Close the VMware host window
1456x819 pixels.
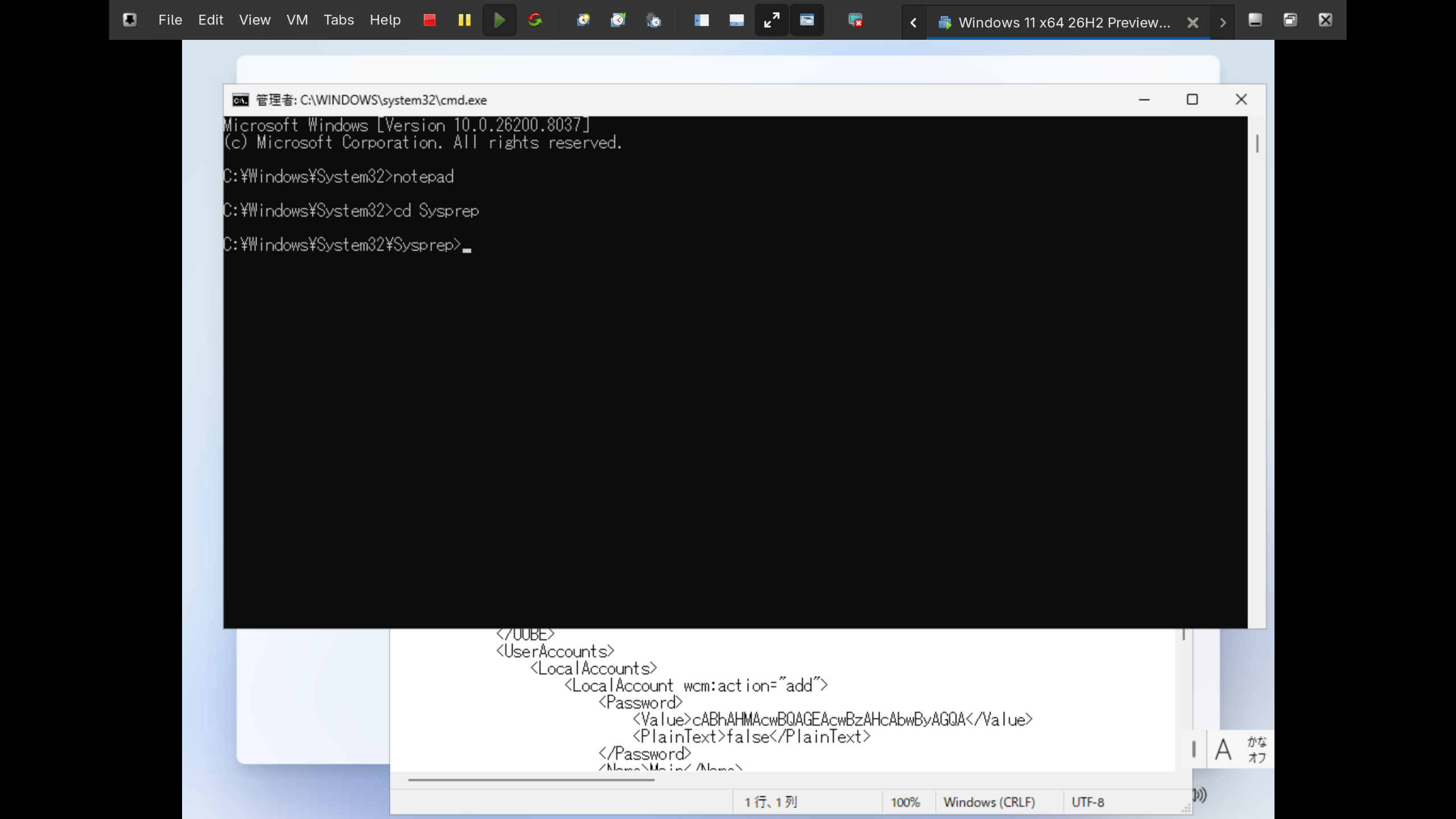(x=1325, y=20)
